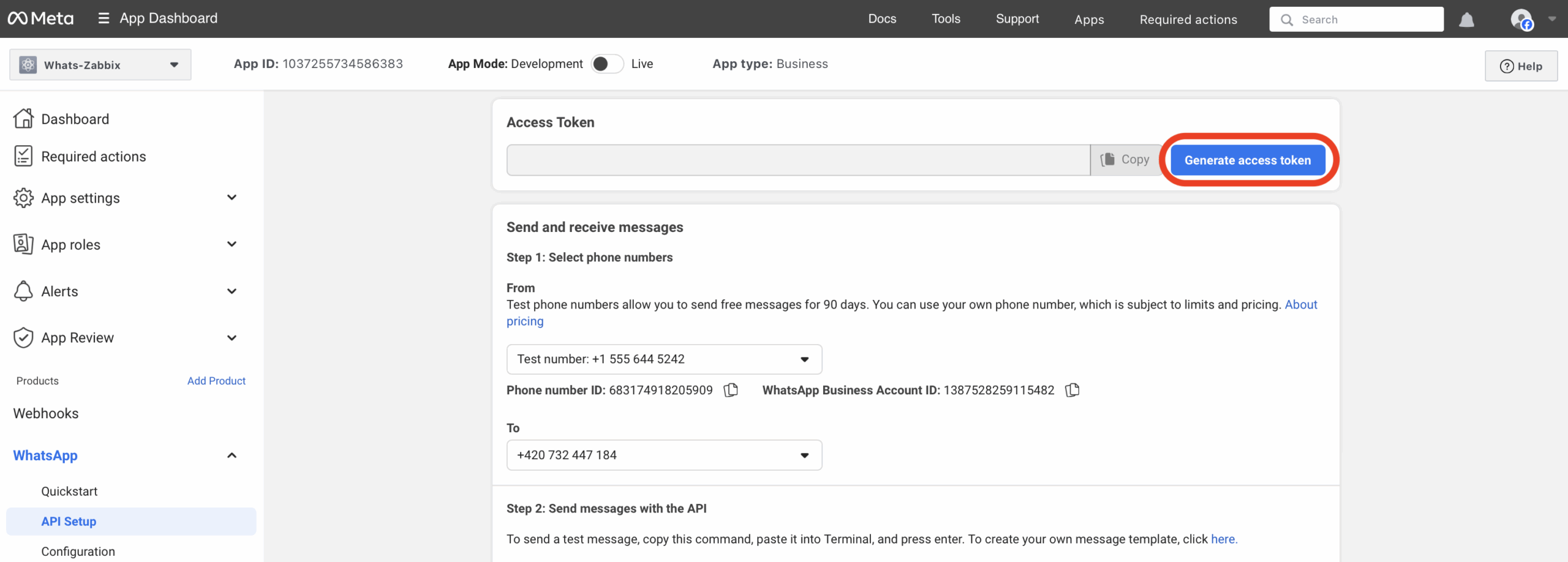This screenshot has height=562, width=1568.
Task: Click the Whats-Zabbix app icon
Action: coord(28,65)
